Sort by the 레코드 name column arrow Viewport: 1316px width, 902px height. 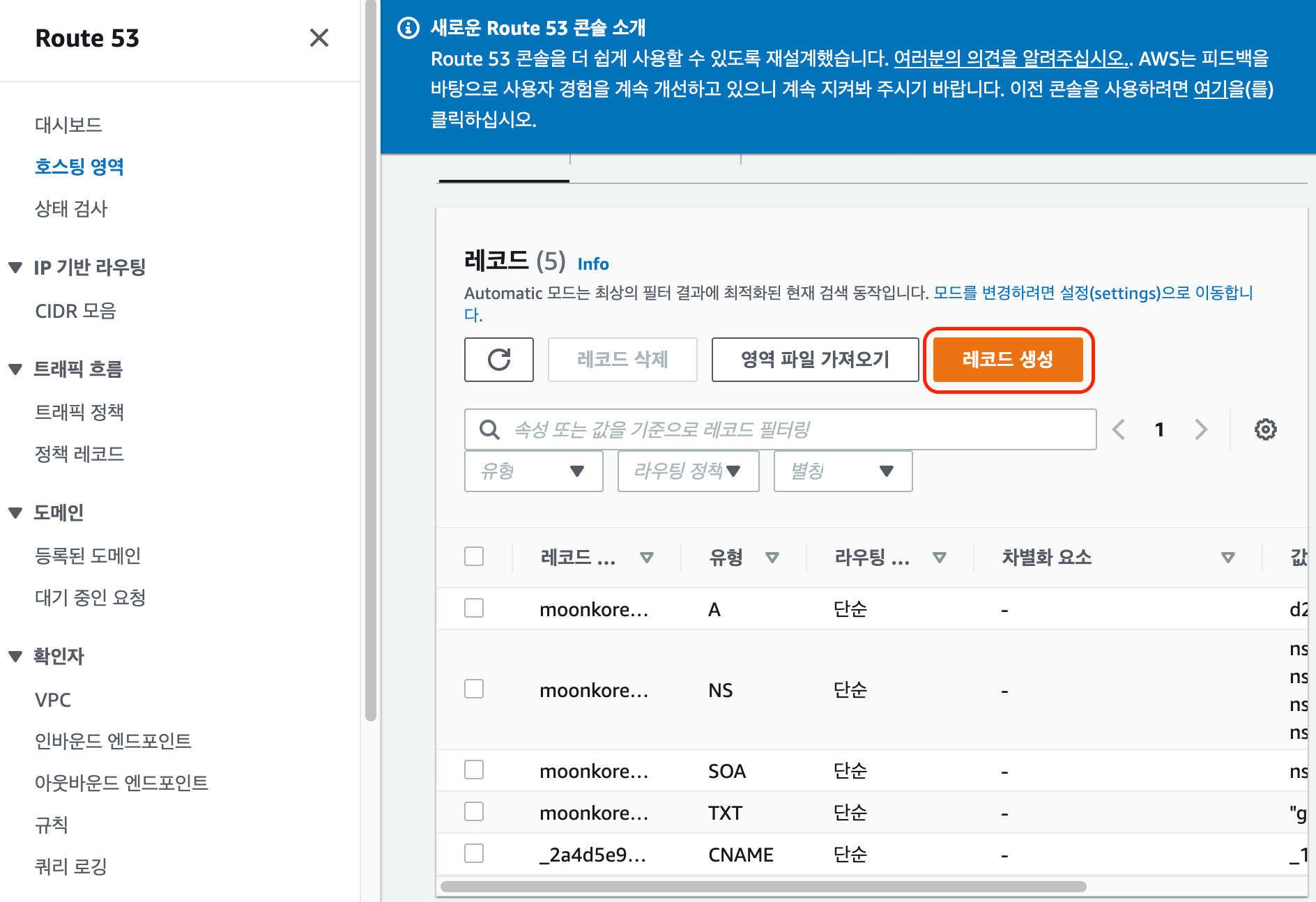[x=646, y=558]
